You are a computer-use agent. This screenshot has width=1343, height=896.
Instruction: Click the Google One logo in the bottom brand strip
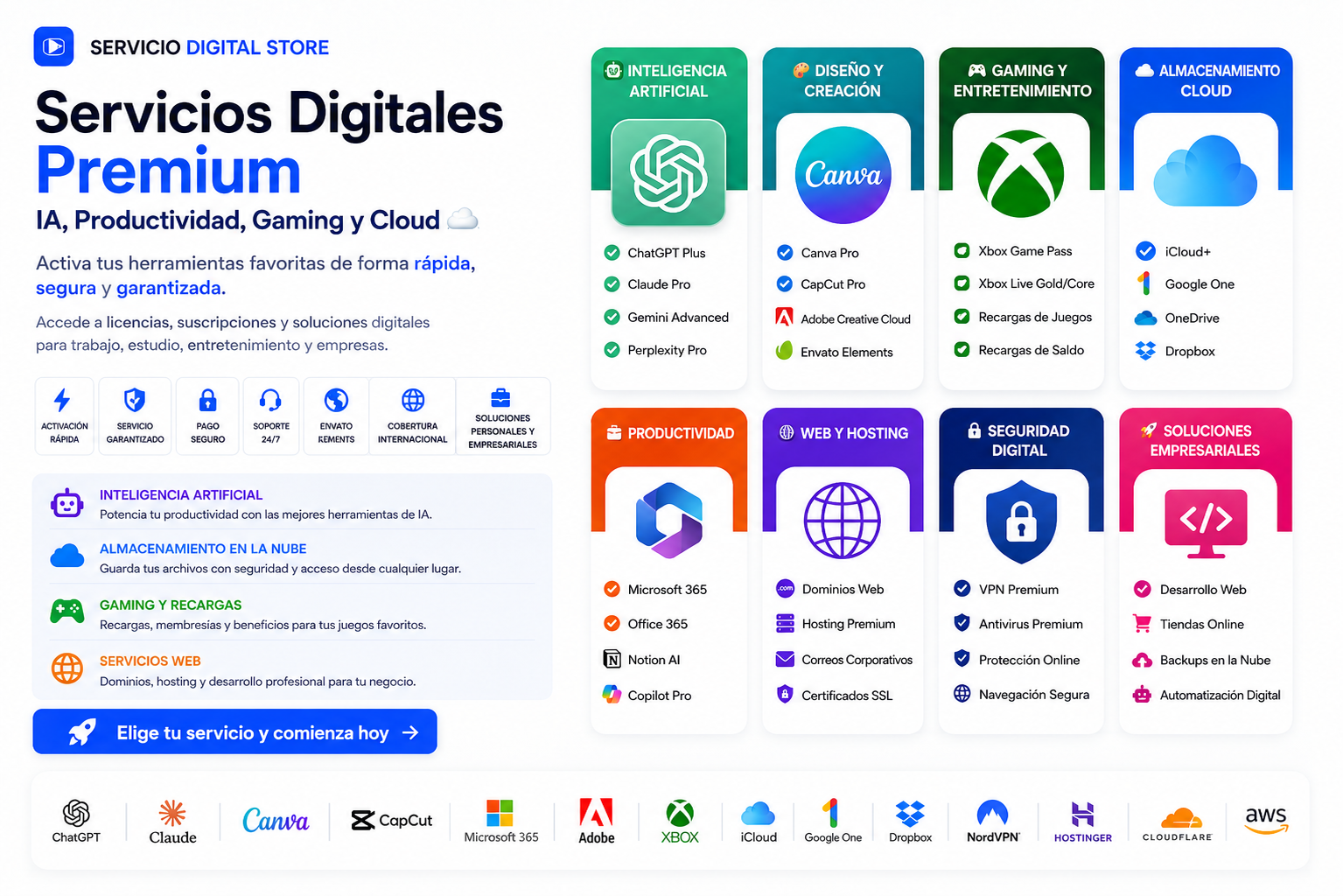coord(833,821)
